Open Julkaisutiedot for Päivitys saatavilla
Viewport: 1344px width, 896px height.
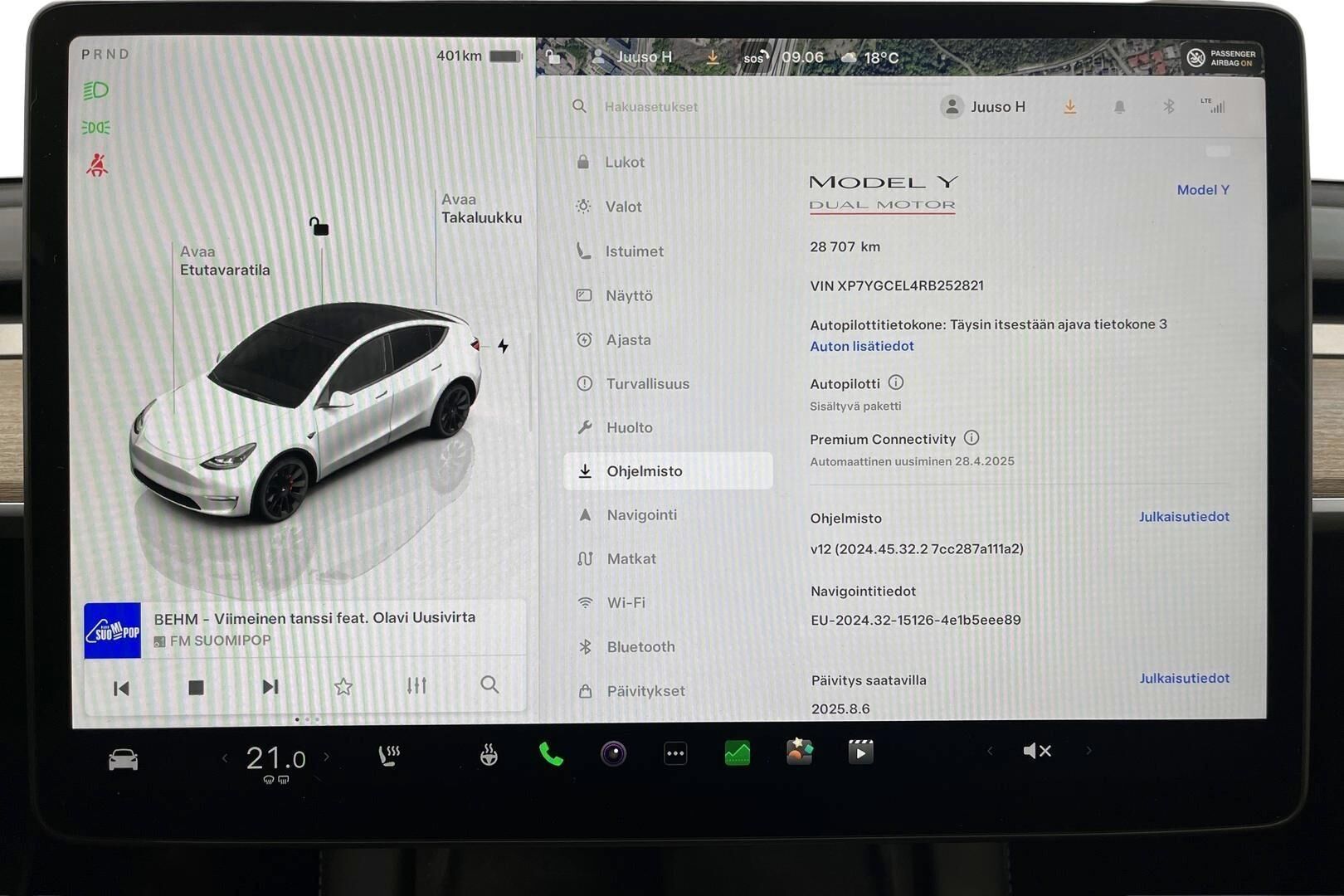click(x=1184, y=678)
